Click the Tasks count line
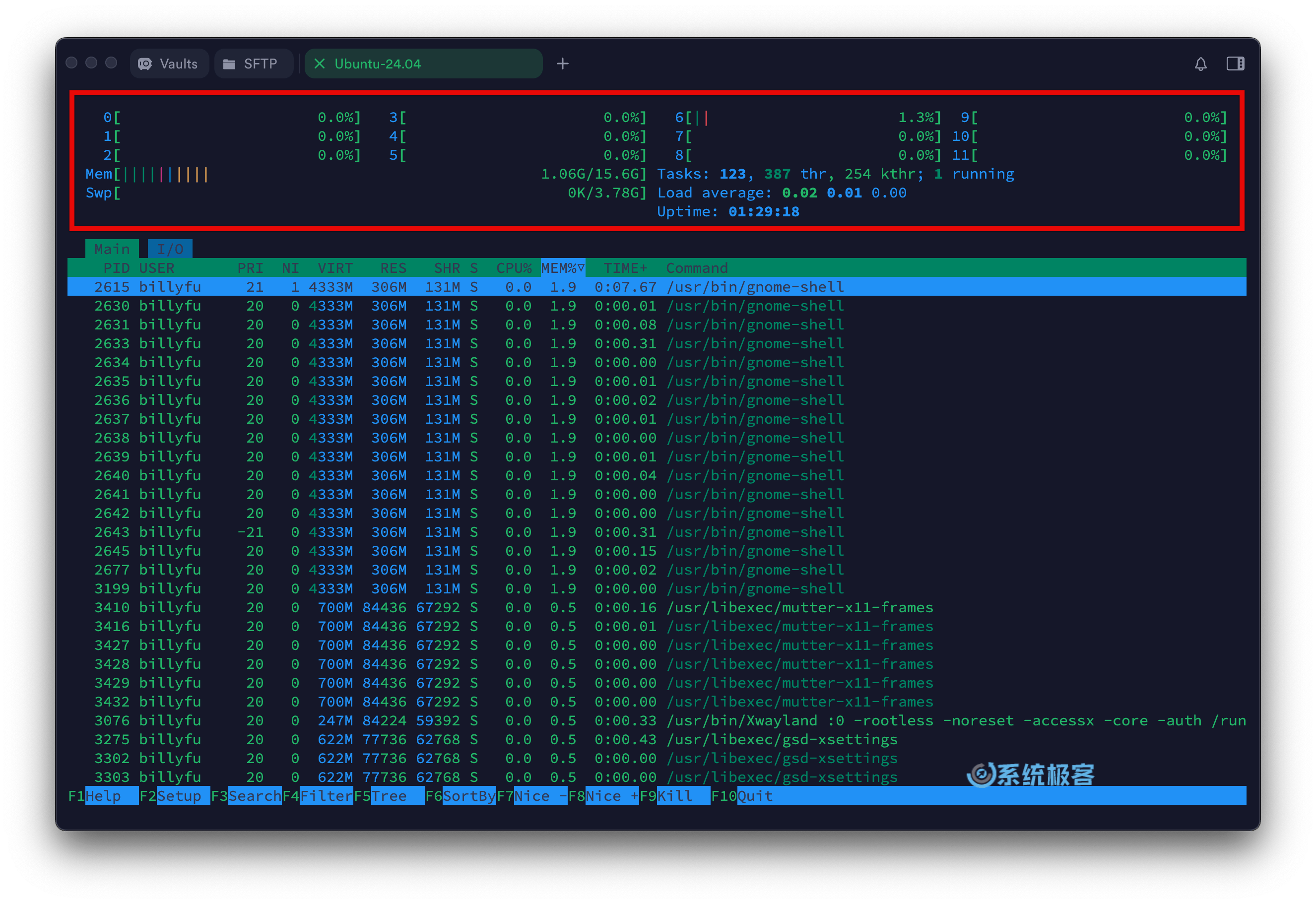 (836, 174)
